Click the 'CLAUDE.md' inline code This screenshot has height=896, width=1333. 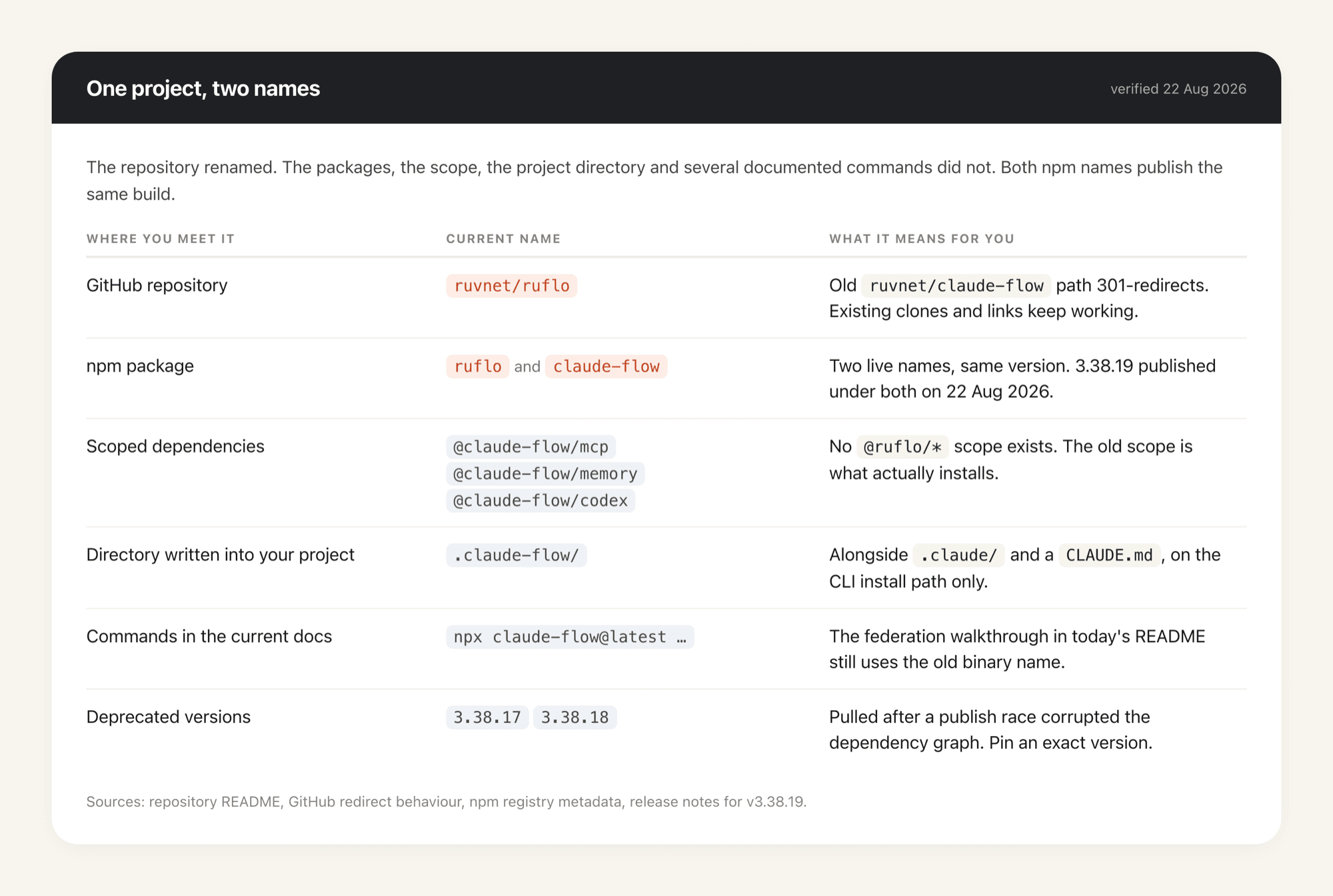click(1110, 555)
